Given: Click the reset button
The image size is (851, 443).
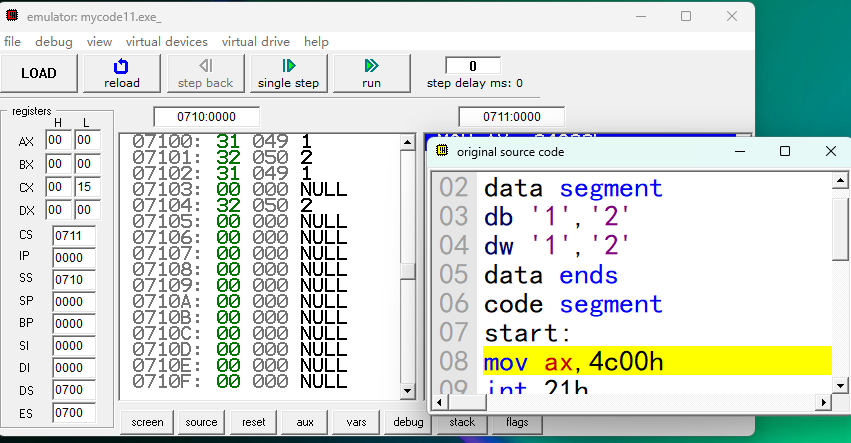Looking at the screenshot, I should 253,422.
